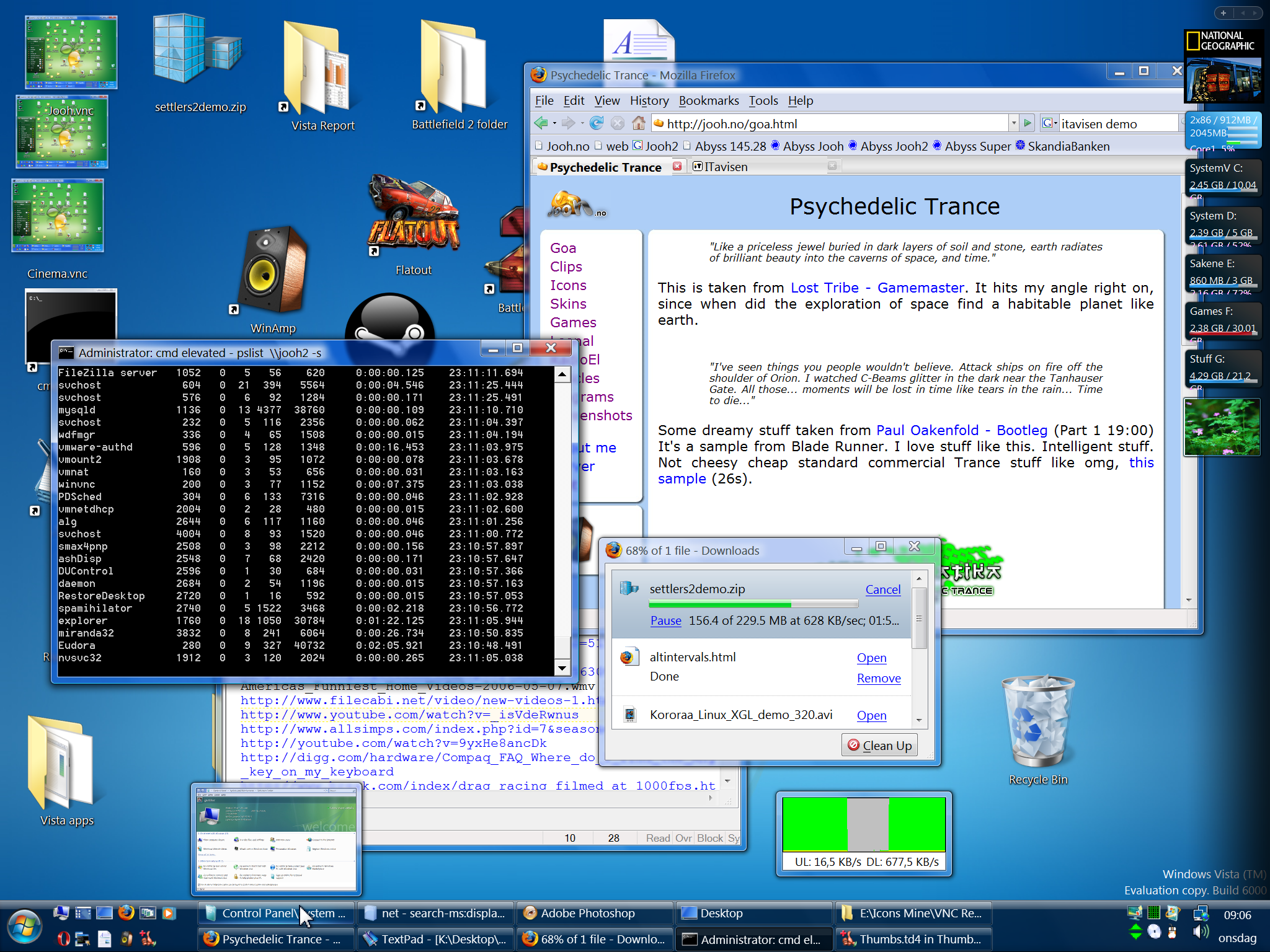Reload the page with Firefox's refresh icon
The height and width of the screenshot is (952, 1270).
pos(597,123)
